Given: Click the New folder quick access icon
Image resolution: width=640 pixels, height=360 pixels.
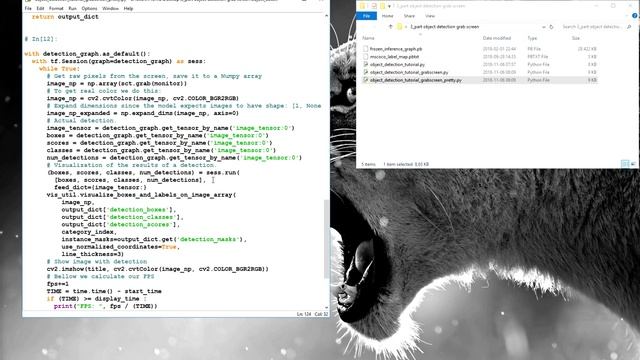Looking at the screenshot, I should pyautogui.click(x=382, y=6).
